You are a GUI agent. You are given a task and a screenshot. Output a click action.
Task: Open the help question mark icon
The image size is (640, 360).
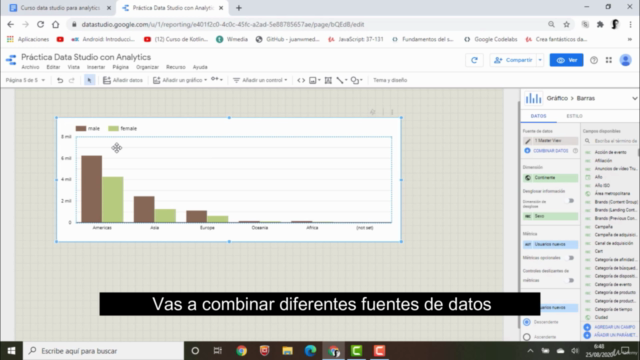coord(594,60)
